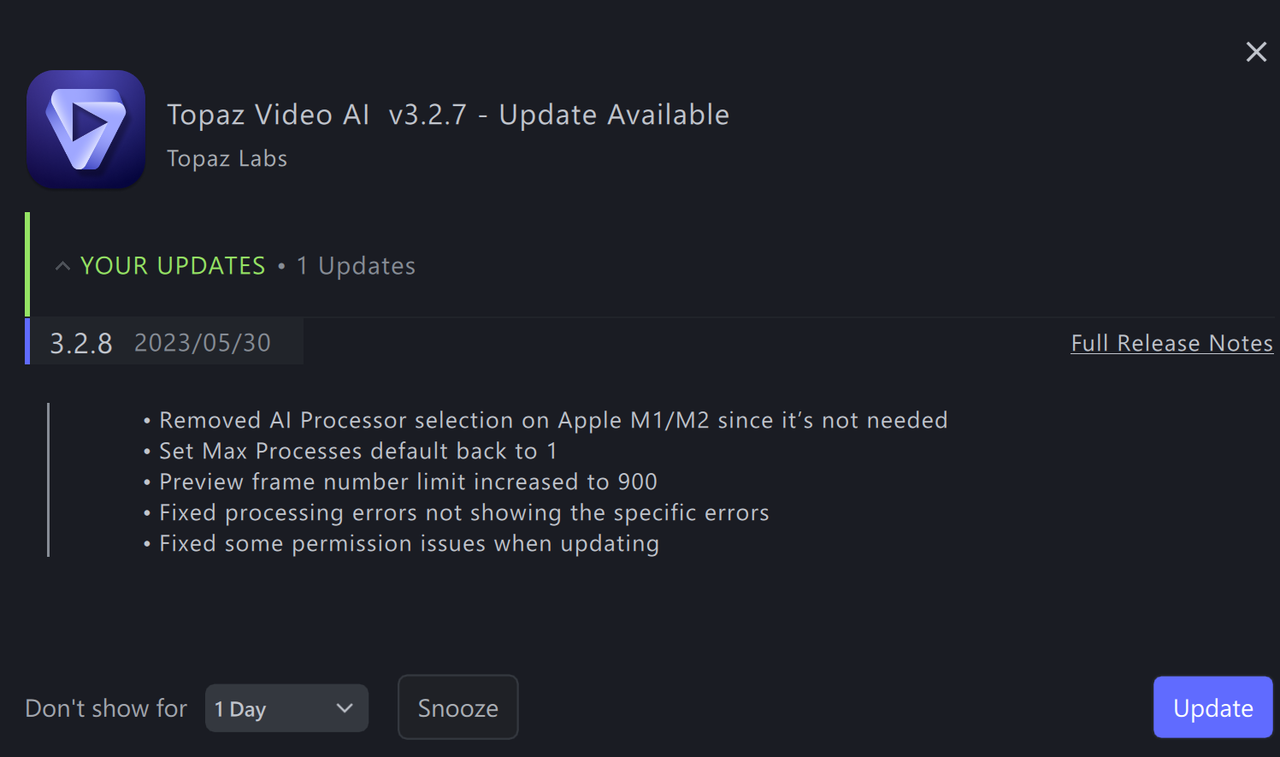Open the snooze duration dropdown showing 1 Day
This screenshot has width=1280, height=757.
pyautogui.click(x=287, y=707)
